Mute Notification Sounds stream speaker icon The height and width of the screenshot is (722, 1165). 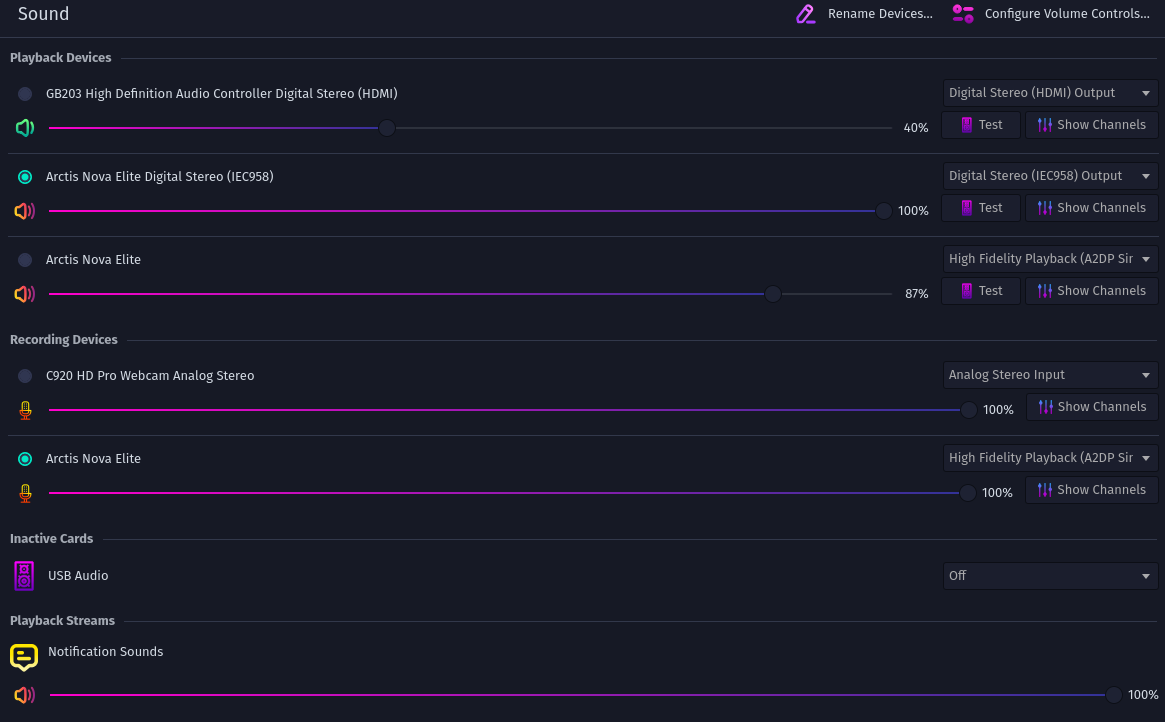click(x=25, y=695)
